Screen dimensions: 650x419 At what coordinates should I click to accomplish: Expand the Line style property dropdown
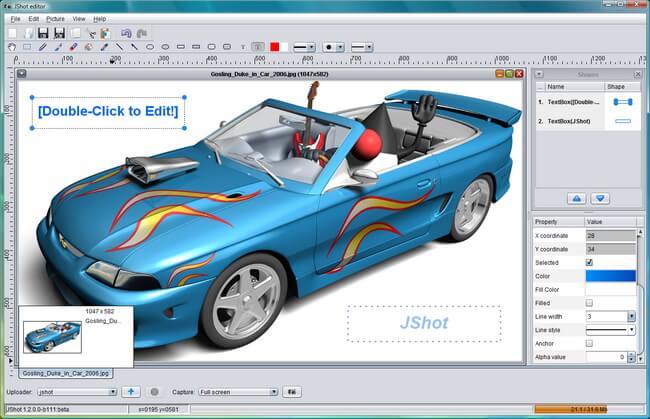(631, 330)
